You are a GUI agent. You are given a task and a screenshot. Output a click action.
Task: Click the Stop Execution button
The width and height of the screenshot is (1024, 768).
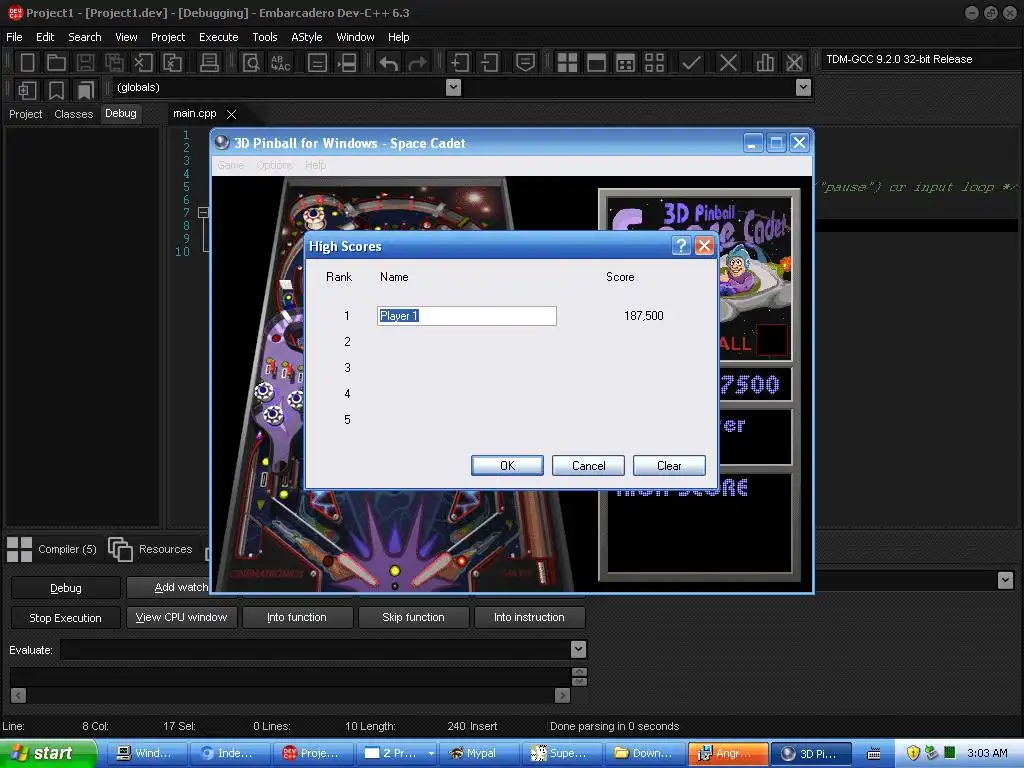pyautogui.click(x=65, y=618)
